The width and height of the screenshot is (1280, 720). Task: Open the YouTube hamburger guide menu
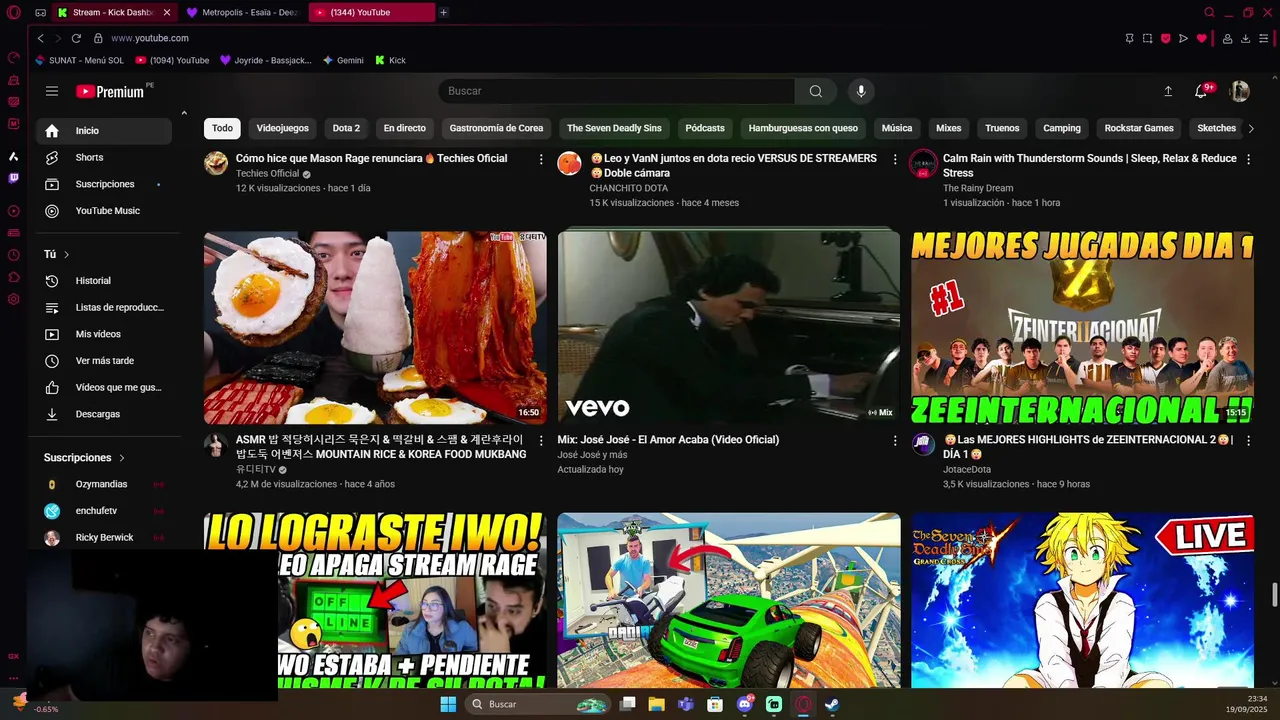pyautogui.click(x=52, y=91)
